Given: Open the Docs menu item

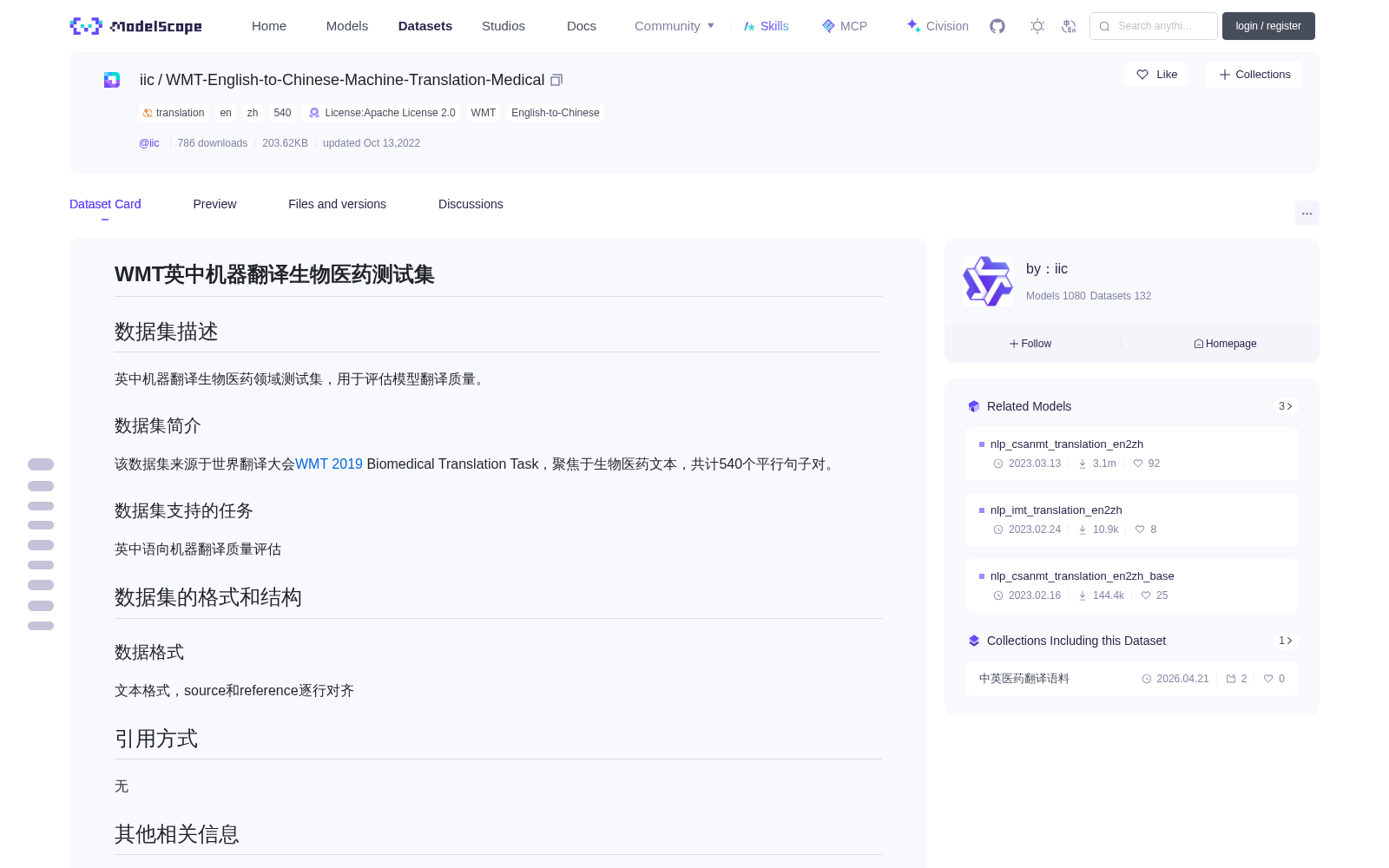Looking at the screenshot, I should click(582, 26).
